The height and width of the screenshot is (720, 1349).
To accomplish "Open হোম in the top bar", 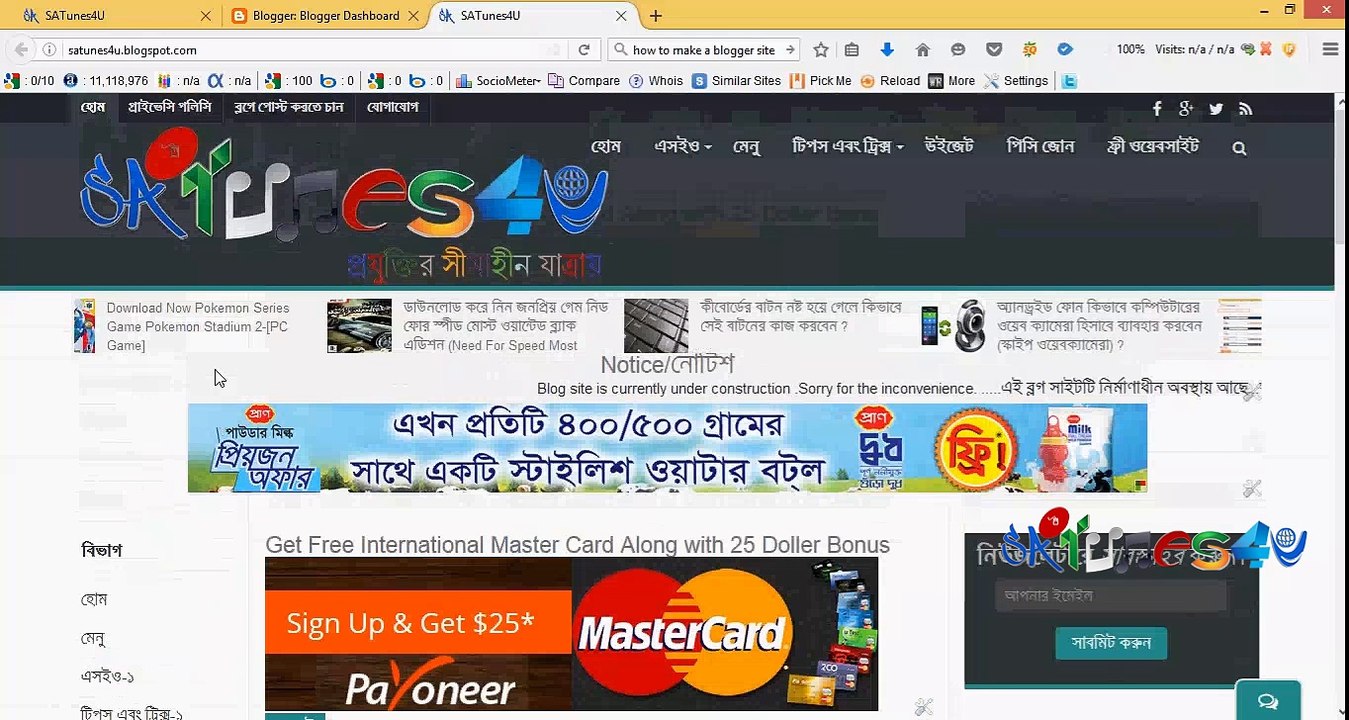I will tap(93, 107).
